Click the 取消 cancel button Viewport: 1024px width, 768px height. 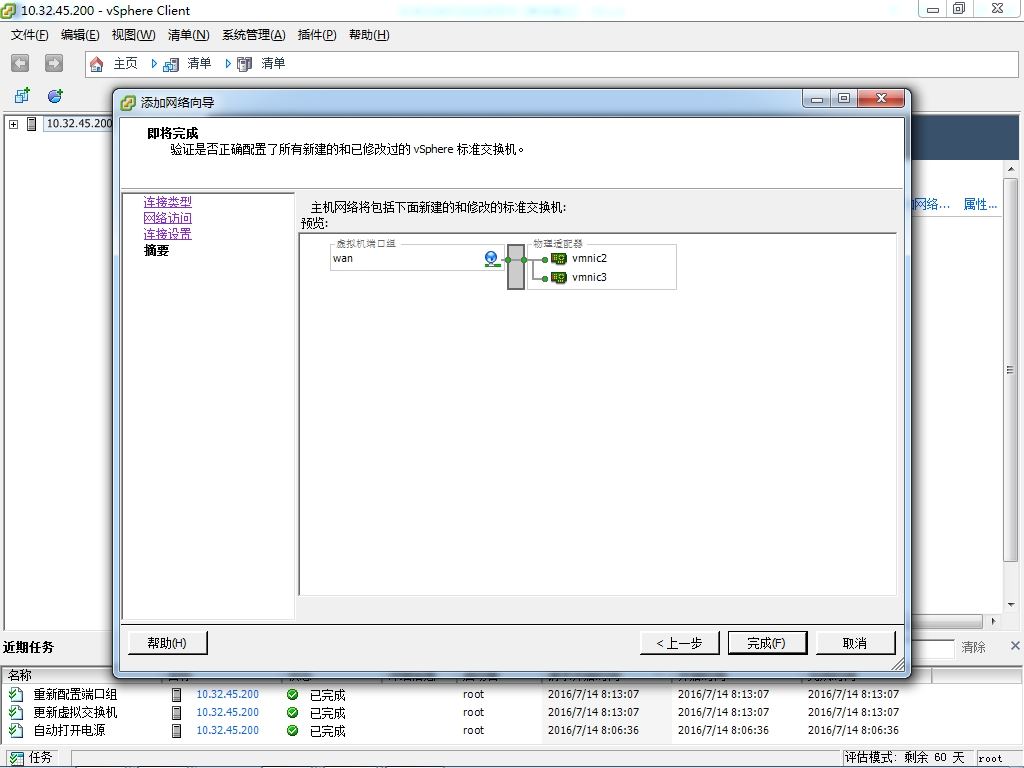(856, 643)
